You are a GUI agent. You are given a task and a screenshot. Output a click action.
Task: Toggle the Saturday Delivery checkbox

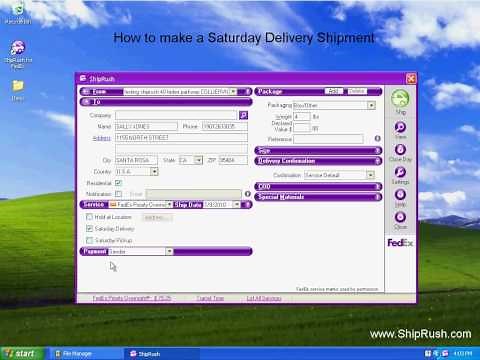(x=89, y=229)
